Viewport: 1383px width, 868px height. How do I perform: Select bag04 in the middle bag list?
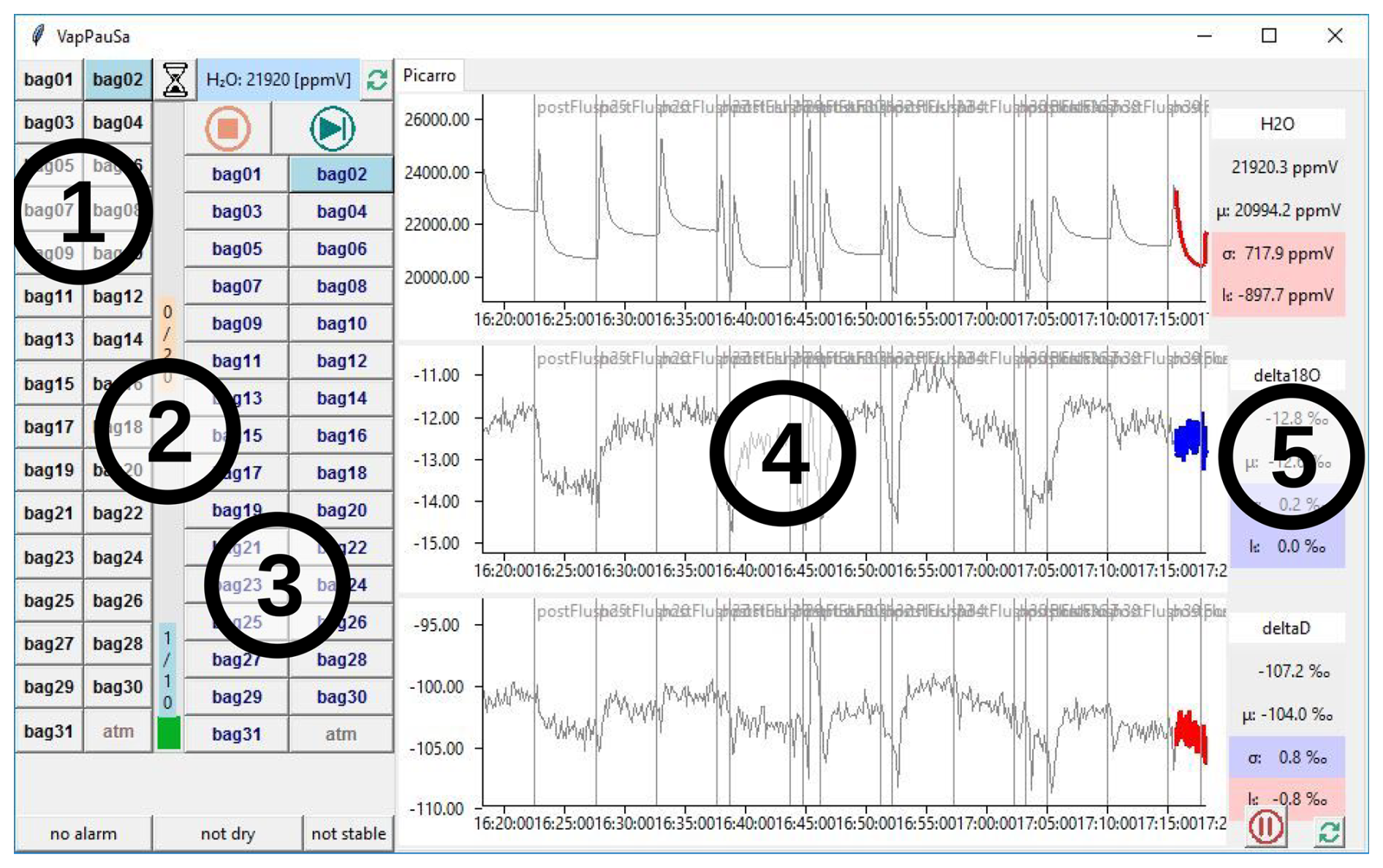pyautogui.click(x=341, y=212)
